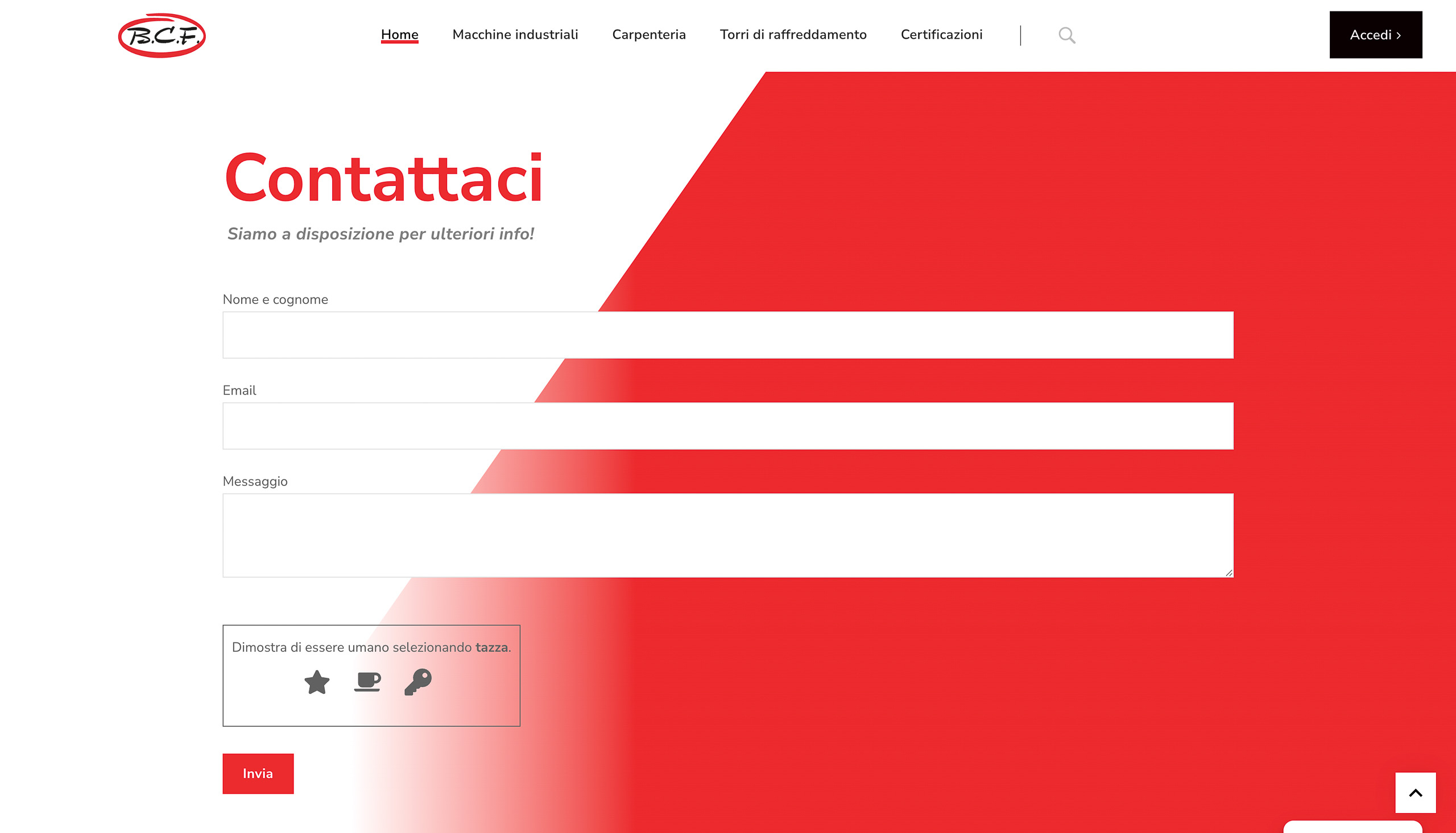Go to Certificazioni page
The image size is (1456, 833).
[941, 35]
